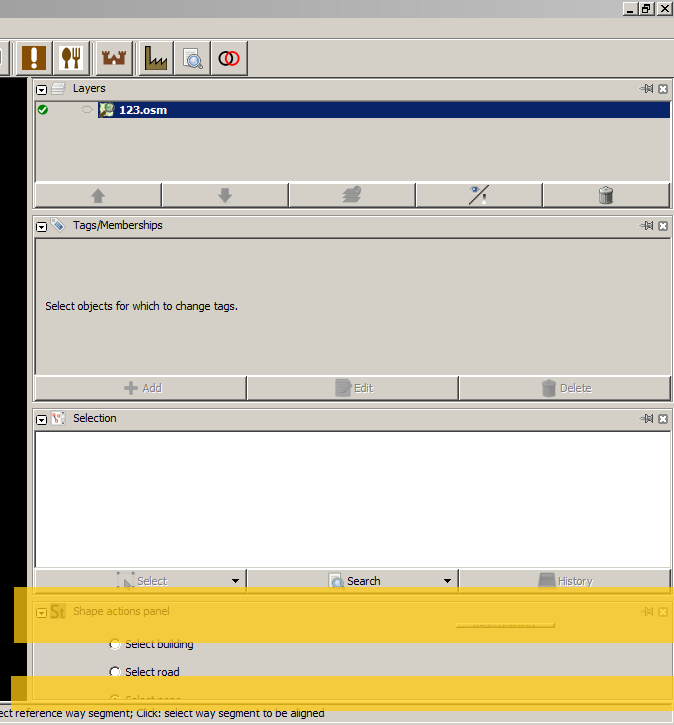The image size is (674, 725).
Task: Move layer up with the up arrow
Action: (98, 195)
